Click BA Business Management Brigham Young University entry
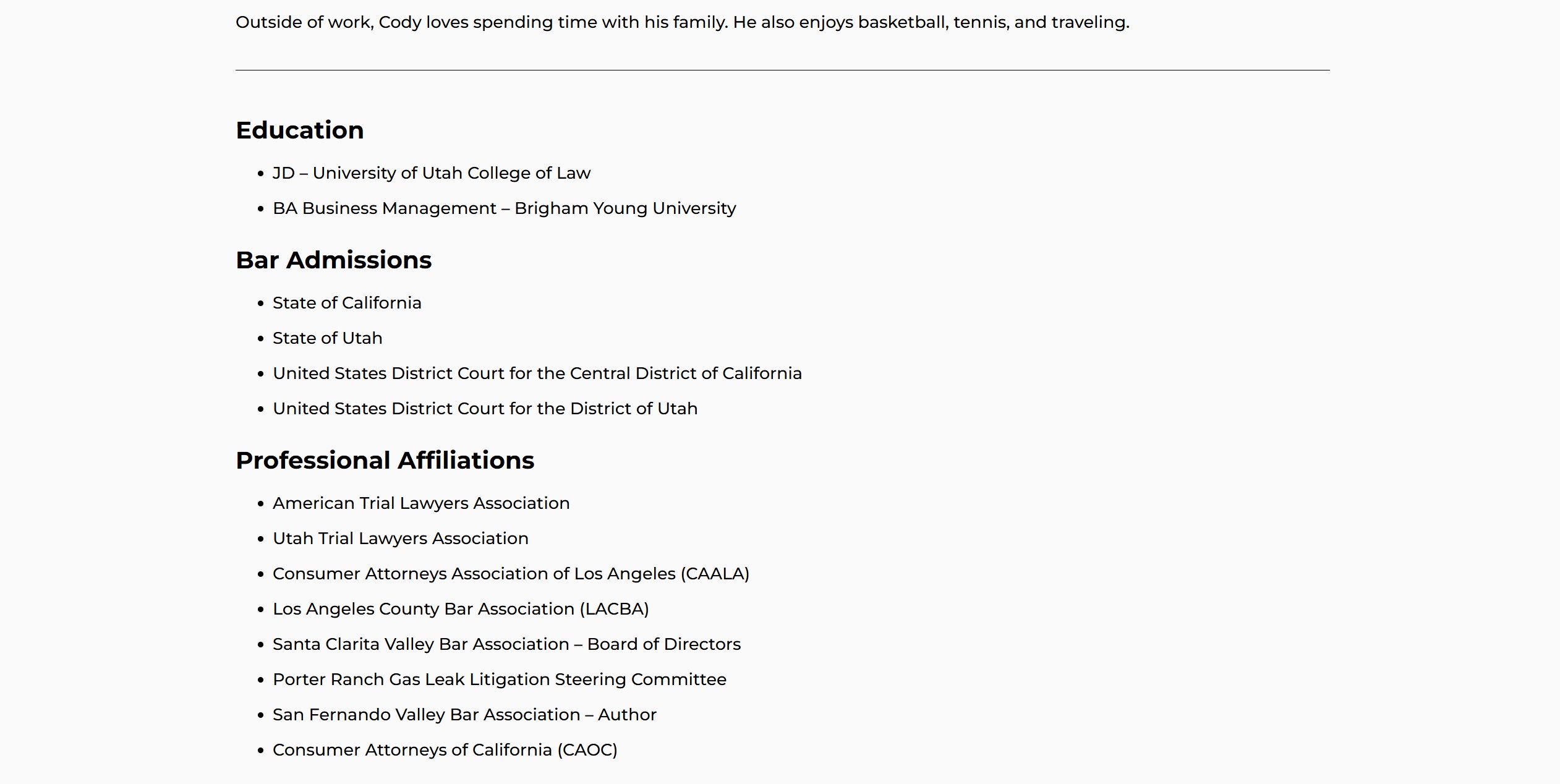The image size is (1560, 784). [505, 208]
